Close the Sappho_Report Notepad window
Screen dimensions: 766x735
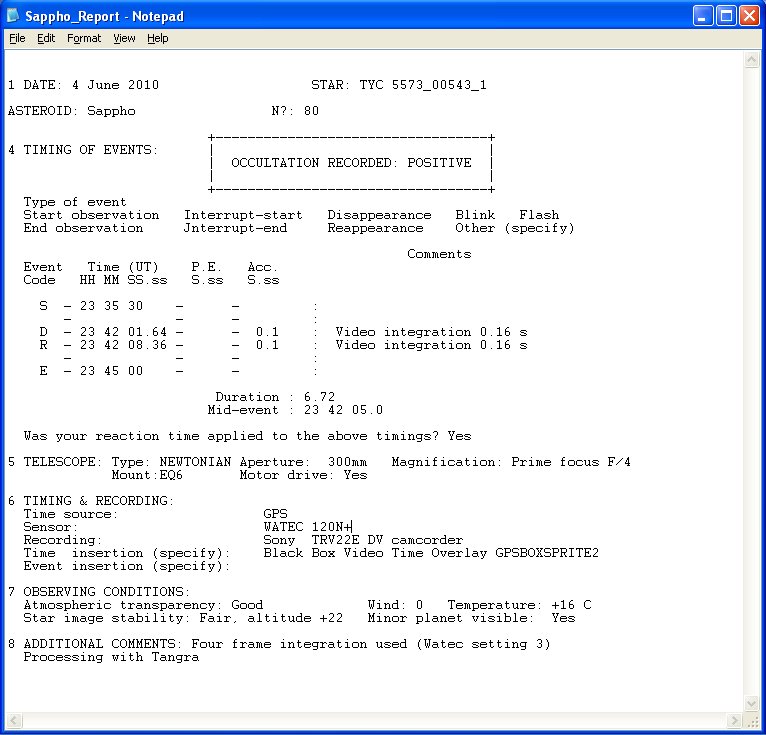tap(750, 15)
